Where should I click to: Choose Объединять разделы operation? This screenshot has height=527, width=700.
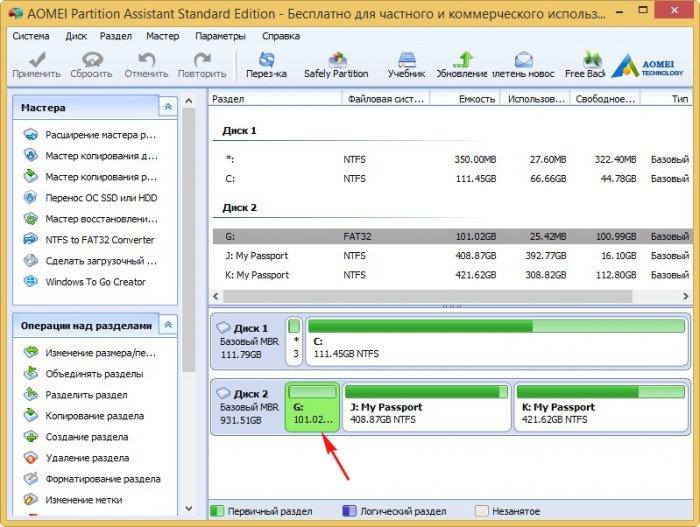coord(94,374)
